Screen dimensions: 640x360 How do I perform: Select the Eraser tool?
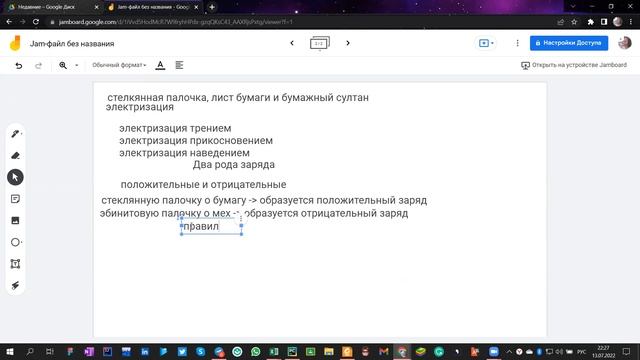[16, 156]
